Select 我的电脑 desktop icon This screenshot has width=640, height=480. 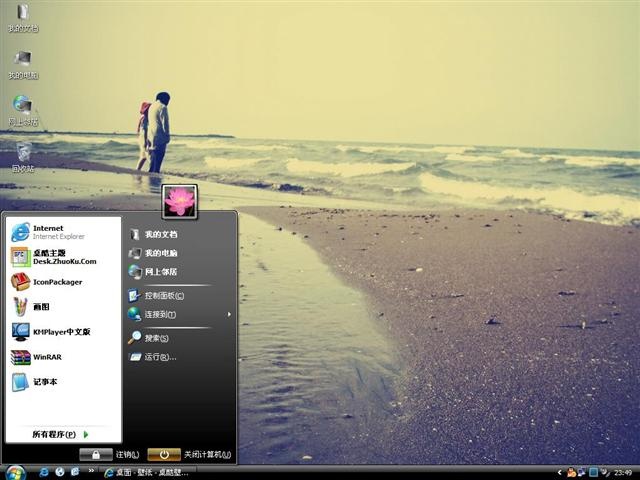tap(23, 64)
